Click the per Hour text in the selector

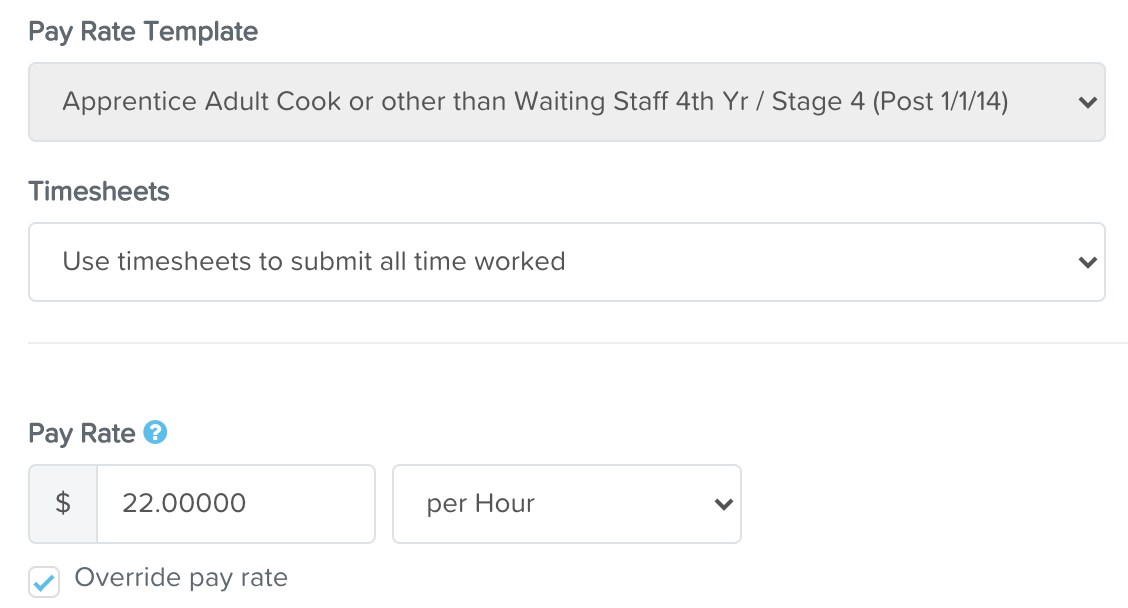pos(480,504)
